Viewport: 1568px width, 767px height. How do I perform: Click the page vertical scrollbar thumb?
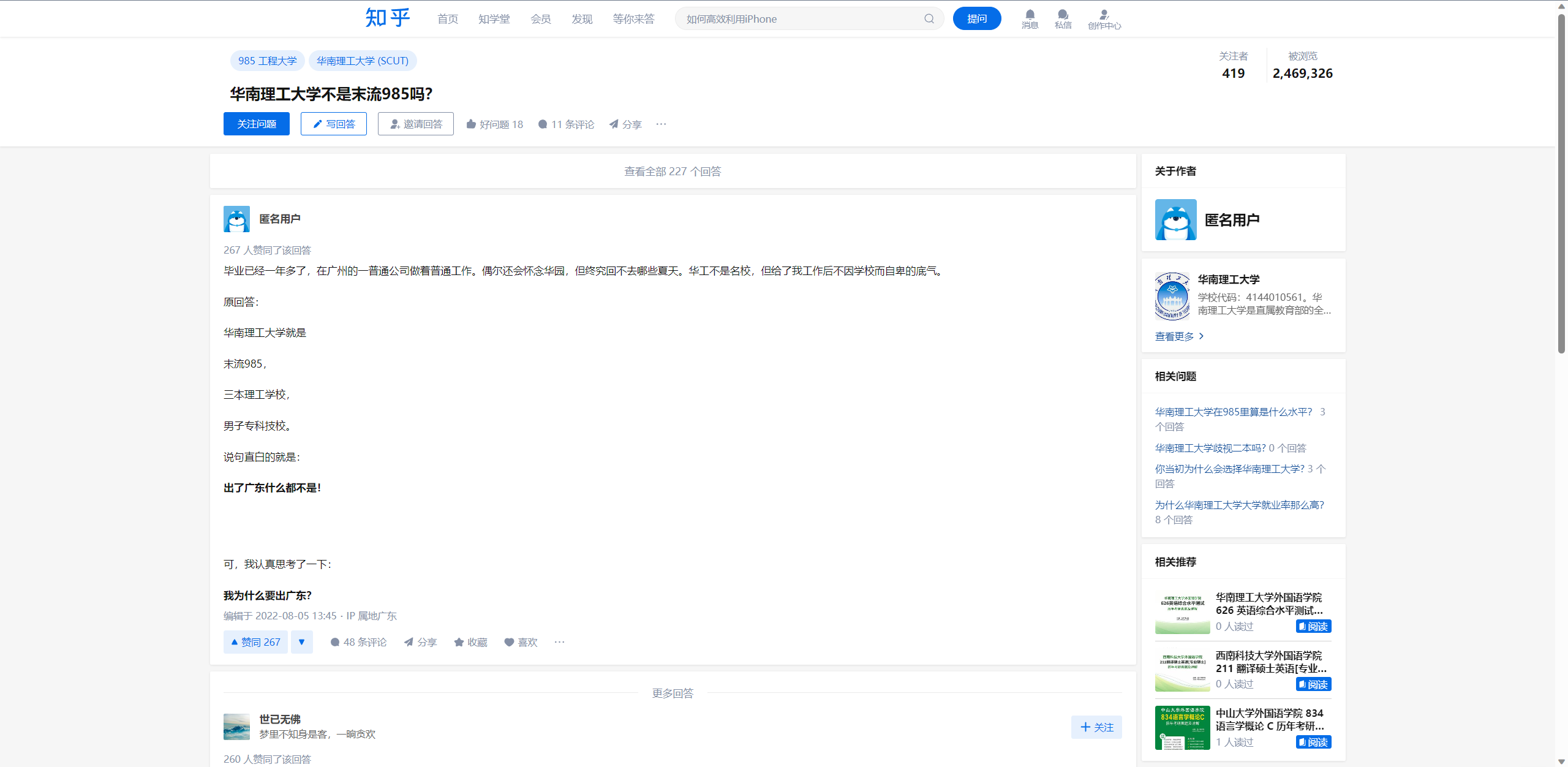1561,184
